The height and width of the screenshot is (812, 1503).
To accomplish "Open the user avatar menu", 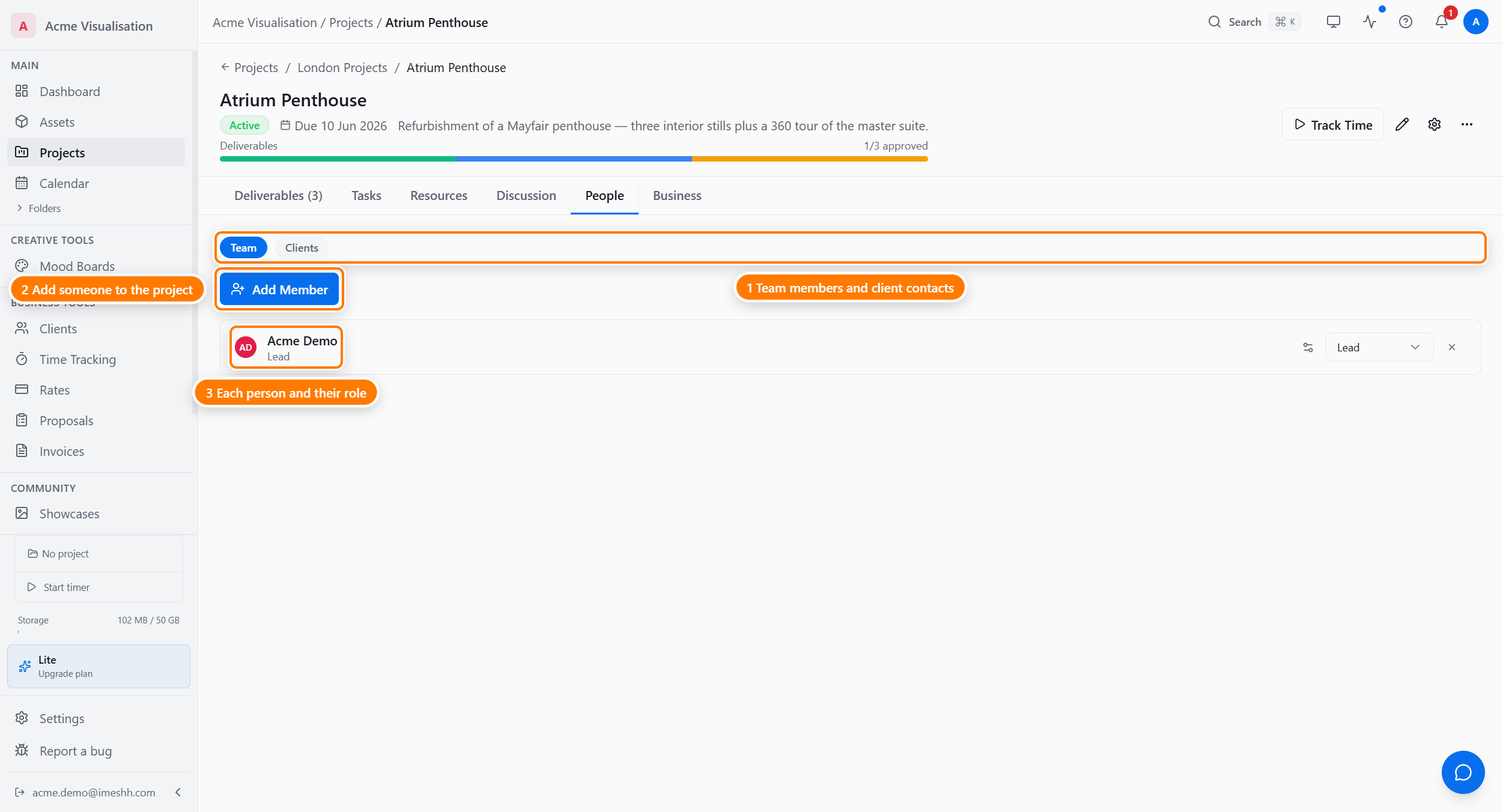I will click(x=1476, y=22).
